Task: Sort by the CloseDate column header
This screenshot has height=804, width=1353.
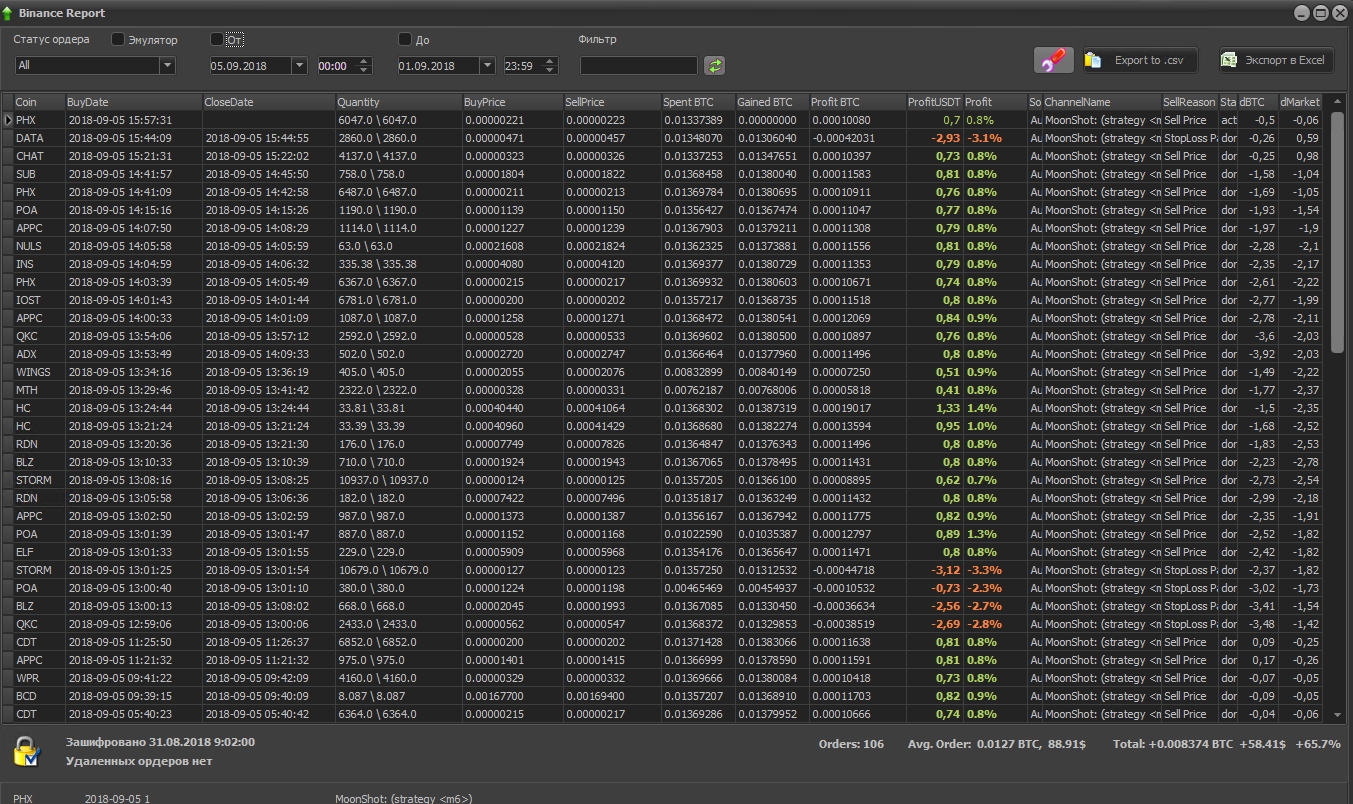Action: point(269,102)
